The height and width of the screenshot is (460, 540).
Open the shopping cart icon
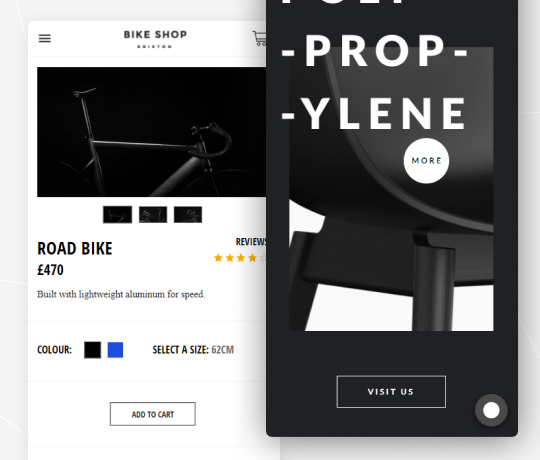click(259, 38)
